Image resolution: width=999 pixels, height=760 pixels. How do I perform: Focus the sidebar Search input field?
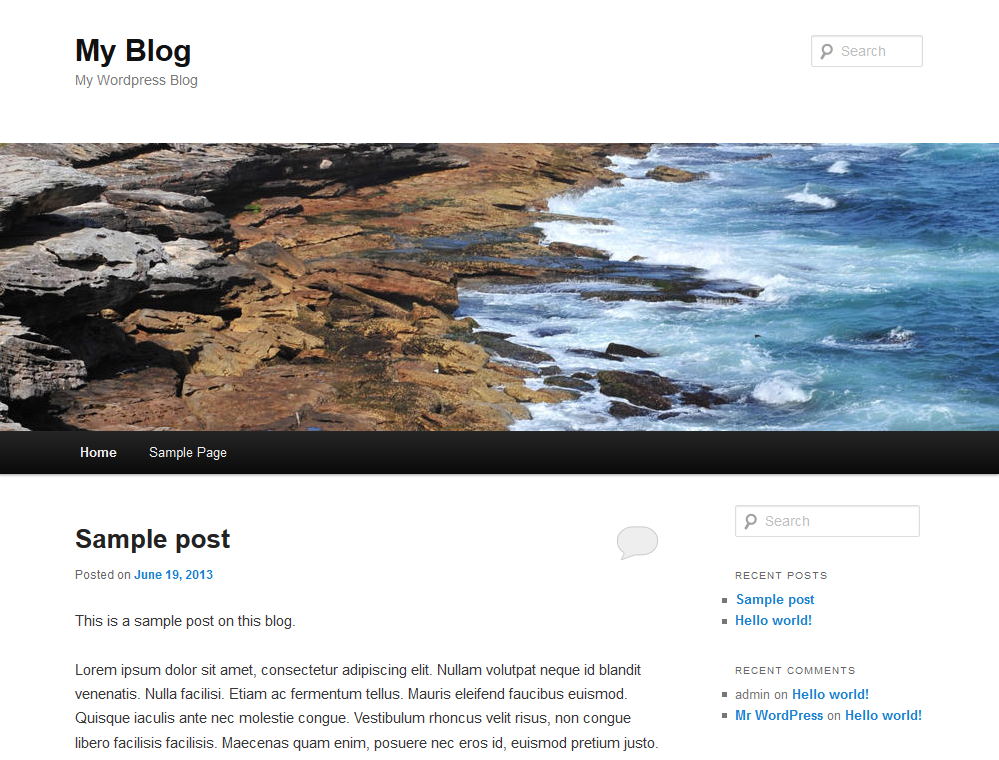(x=827, y=521)
